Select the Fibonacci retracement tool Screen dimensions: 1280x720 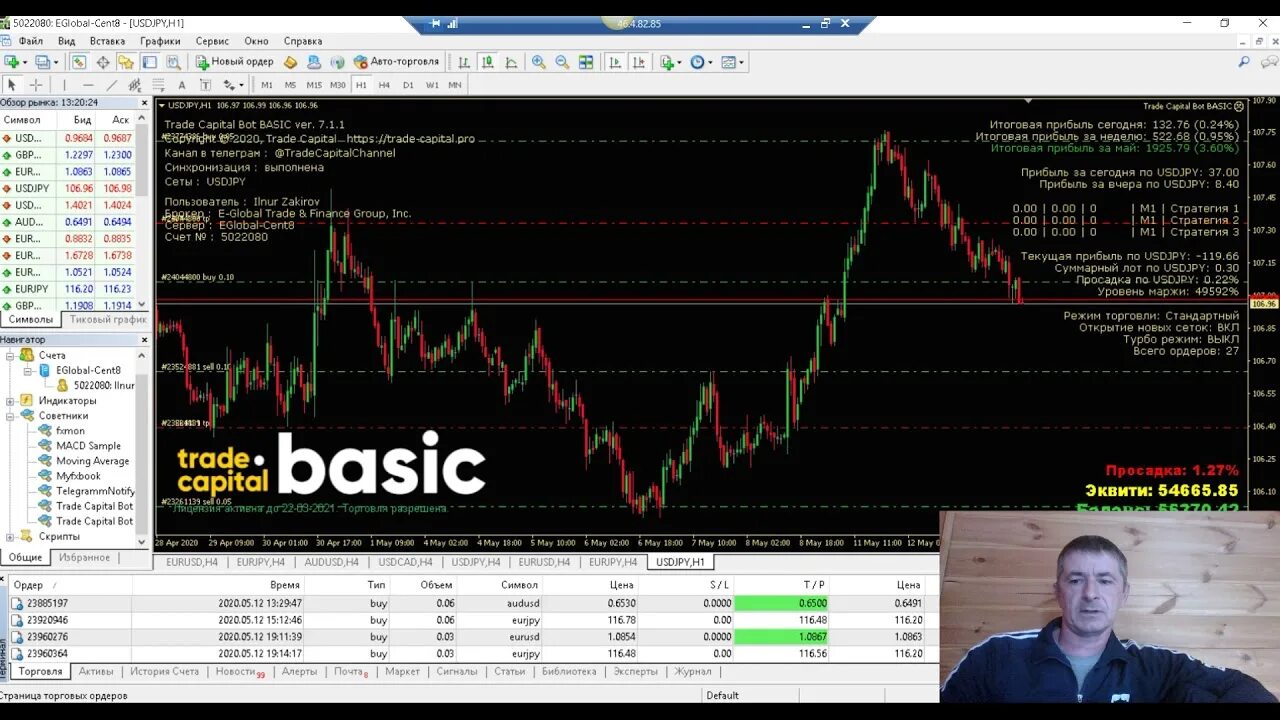tap(158, 85)
